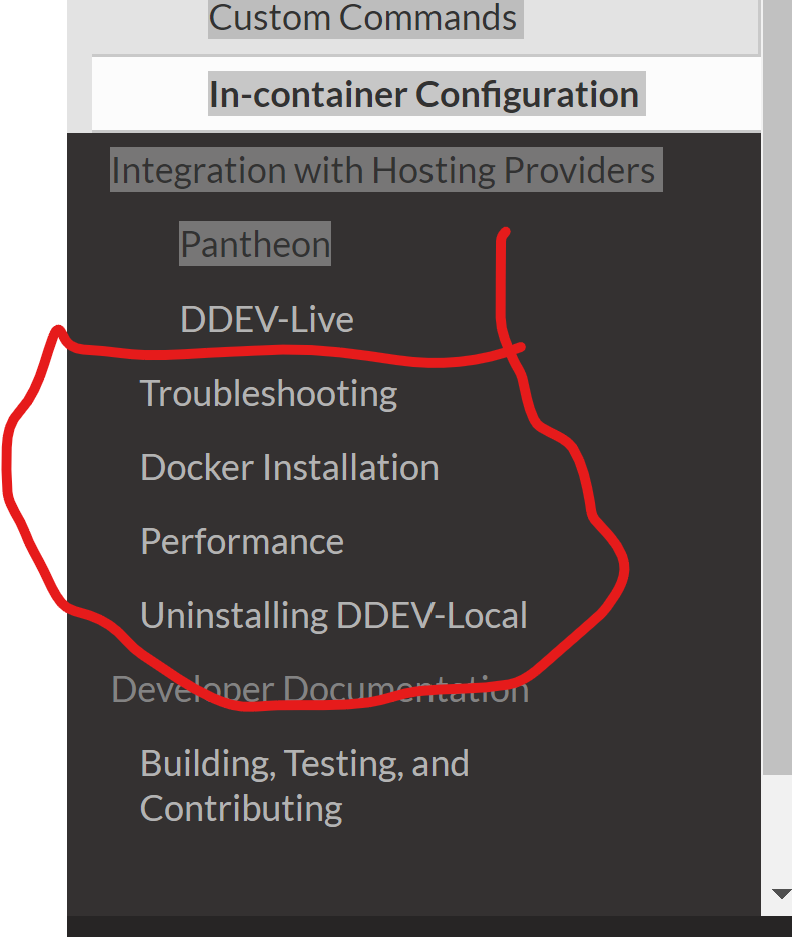Expand the Developer Documentation section
This screenshot has height=937, width=792.
320,688
